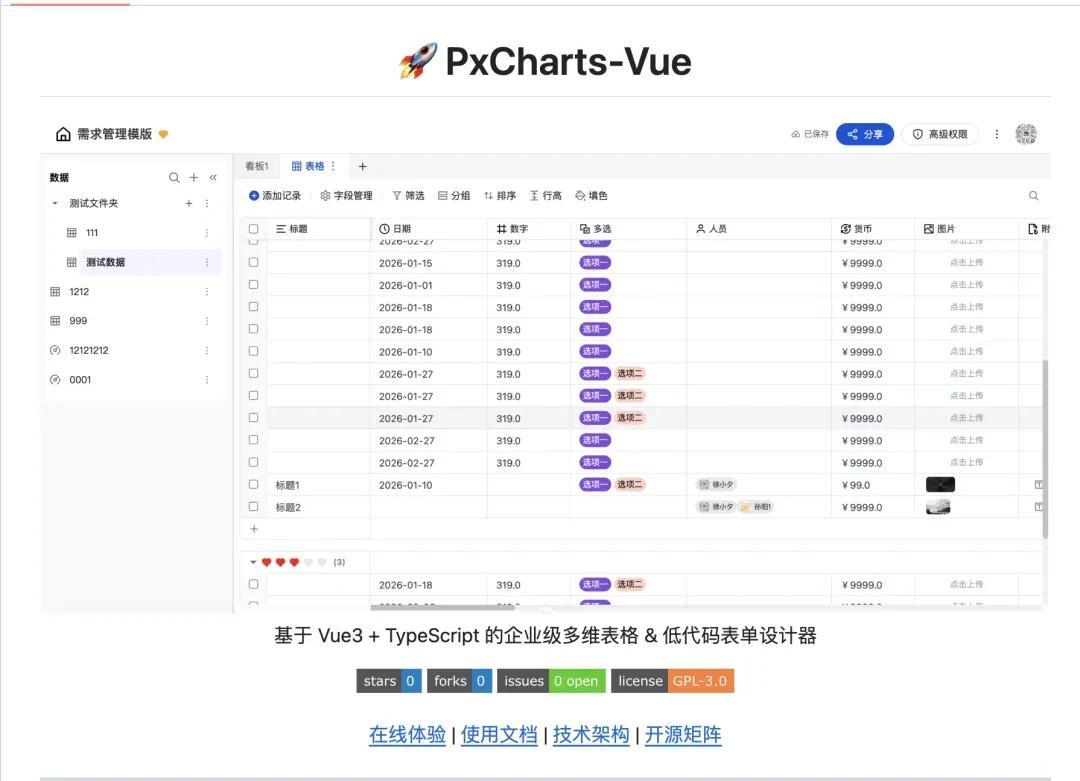Click the stars badge
The width and height of the screenshot is (1080, 781).
[388, 680]
